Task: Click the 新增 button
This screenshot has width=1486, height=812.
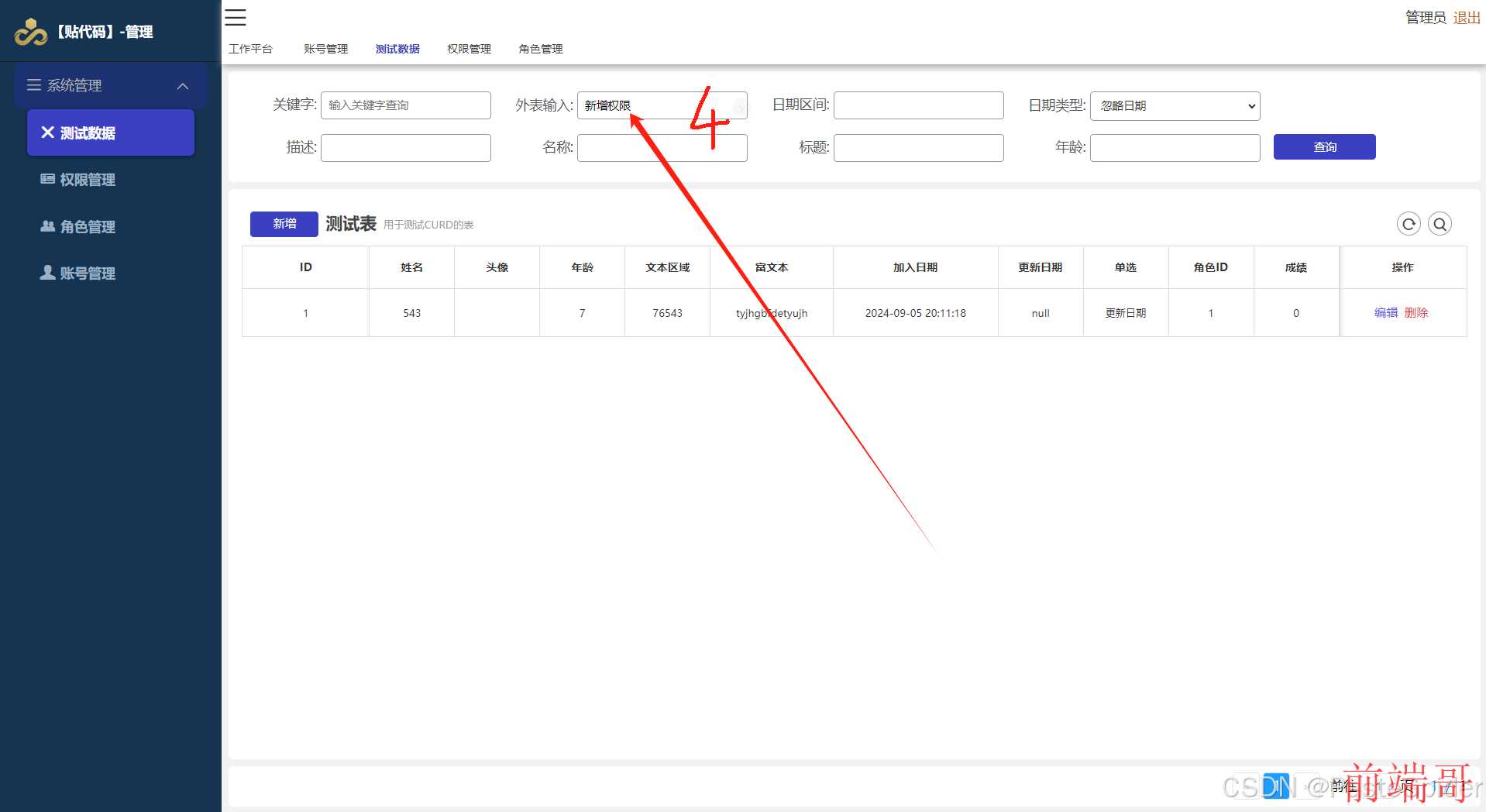Action: click(x=284, y=224)
